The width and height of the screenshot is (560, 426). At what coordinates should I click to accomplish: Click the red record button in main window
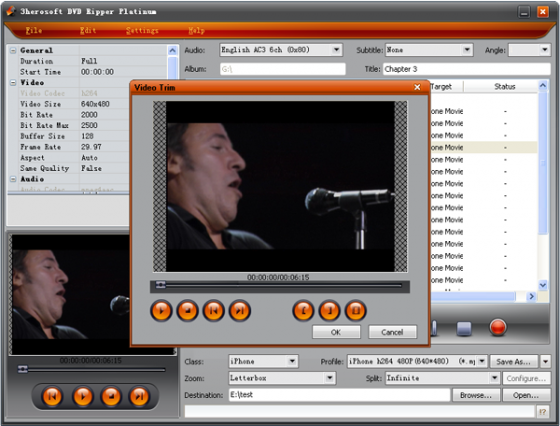[498, 327]
